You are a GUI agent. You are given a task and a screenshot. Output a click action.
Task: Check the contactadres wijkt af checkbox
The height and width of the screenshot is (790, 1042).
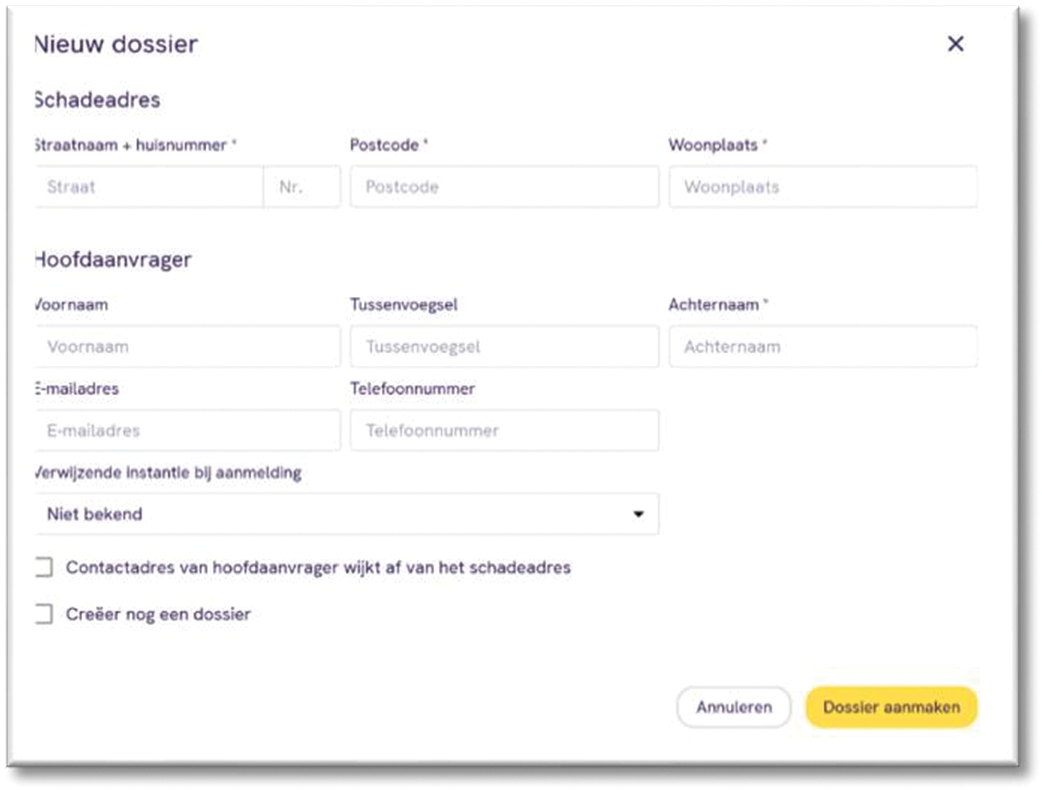[x=42, y=567]
